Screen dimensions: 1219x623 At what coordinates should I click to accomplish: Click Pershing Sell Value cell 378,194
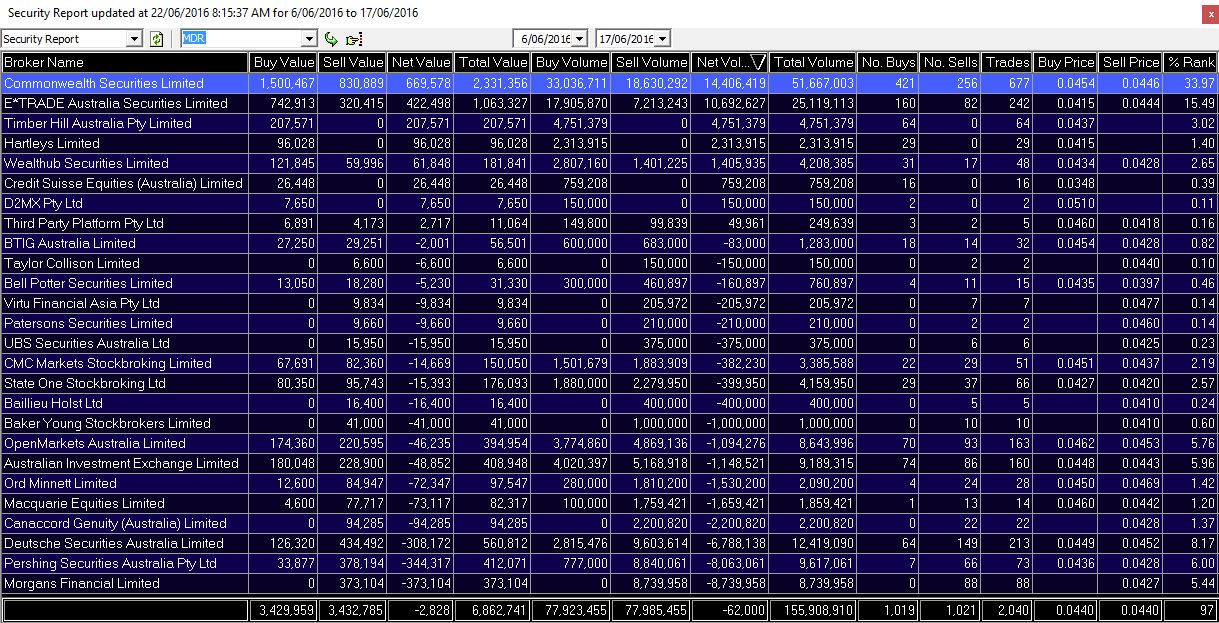(x=352, y=563)
